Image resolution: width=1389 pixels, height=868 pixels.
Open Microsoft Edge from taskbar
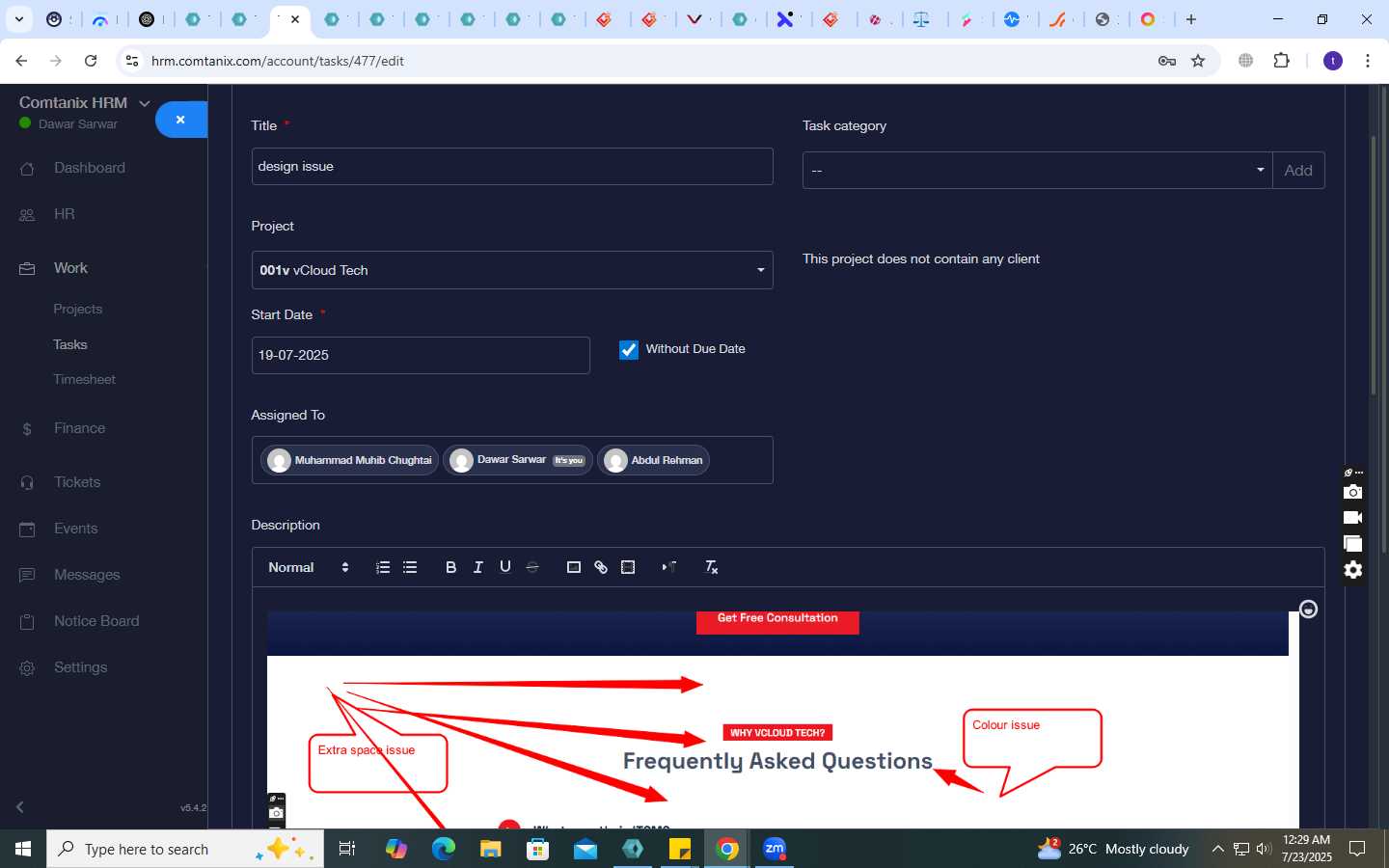444,849
